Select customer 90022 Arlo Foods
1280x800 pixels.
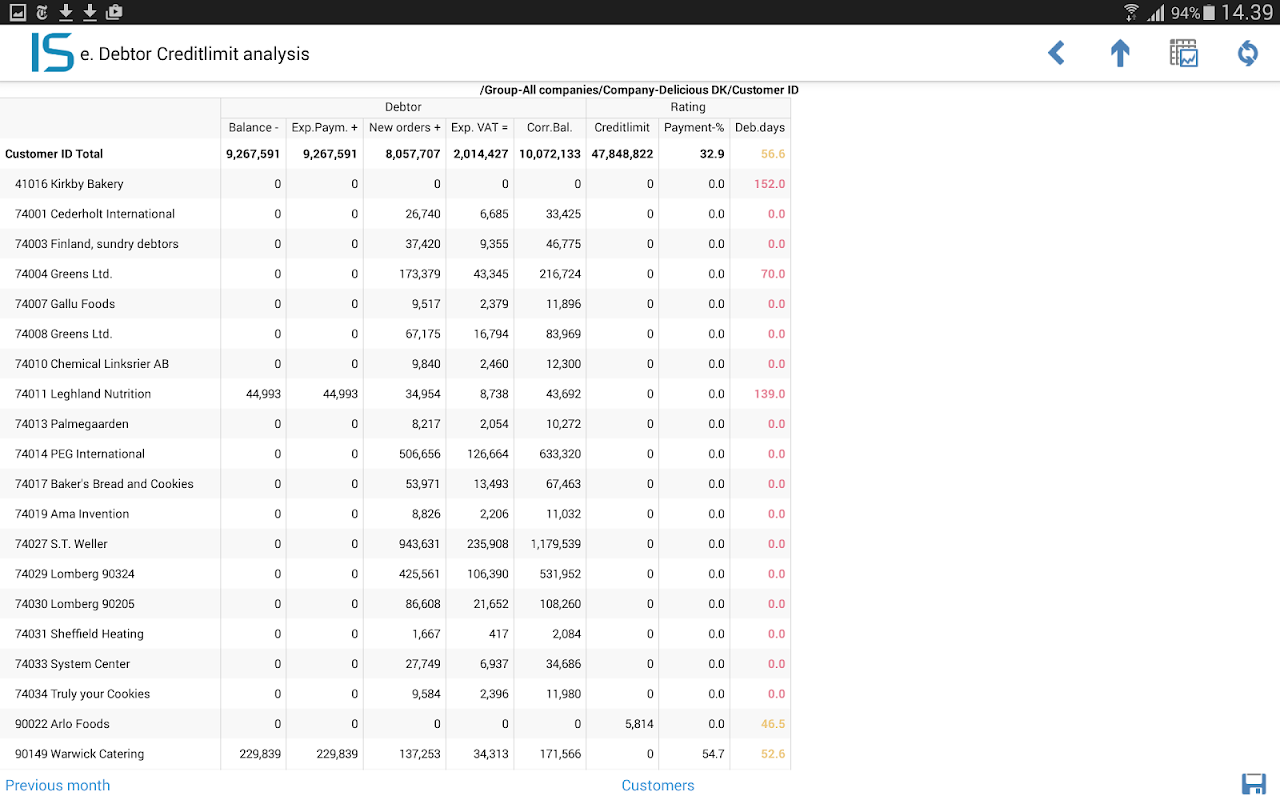click(x=395, y=724)
